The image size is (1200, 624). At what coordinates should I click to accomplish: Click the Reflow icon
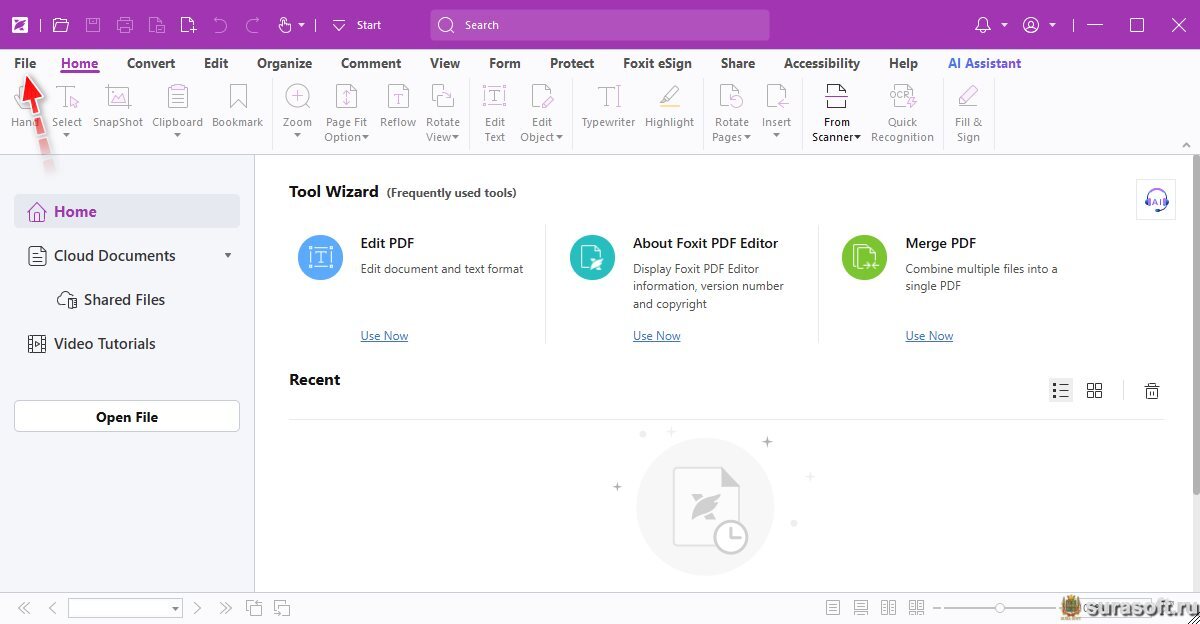pyautogui.click(x=397, y=98)
